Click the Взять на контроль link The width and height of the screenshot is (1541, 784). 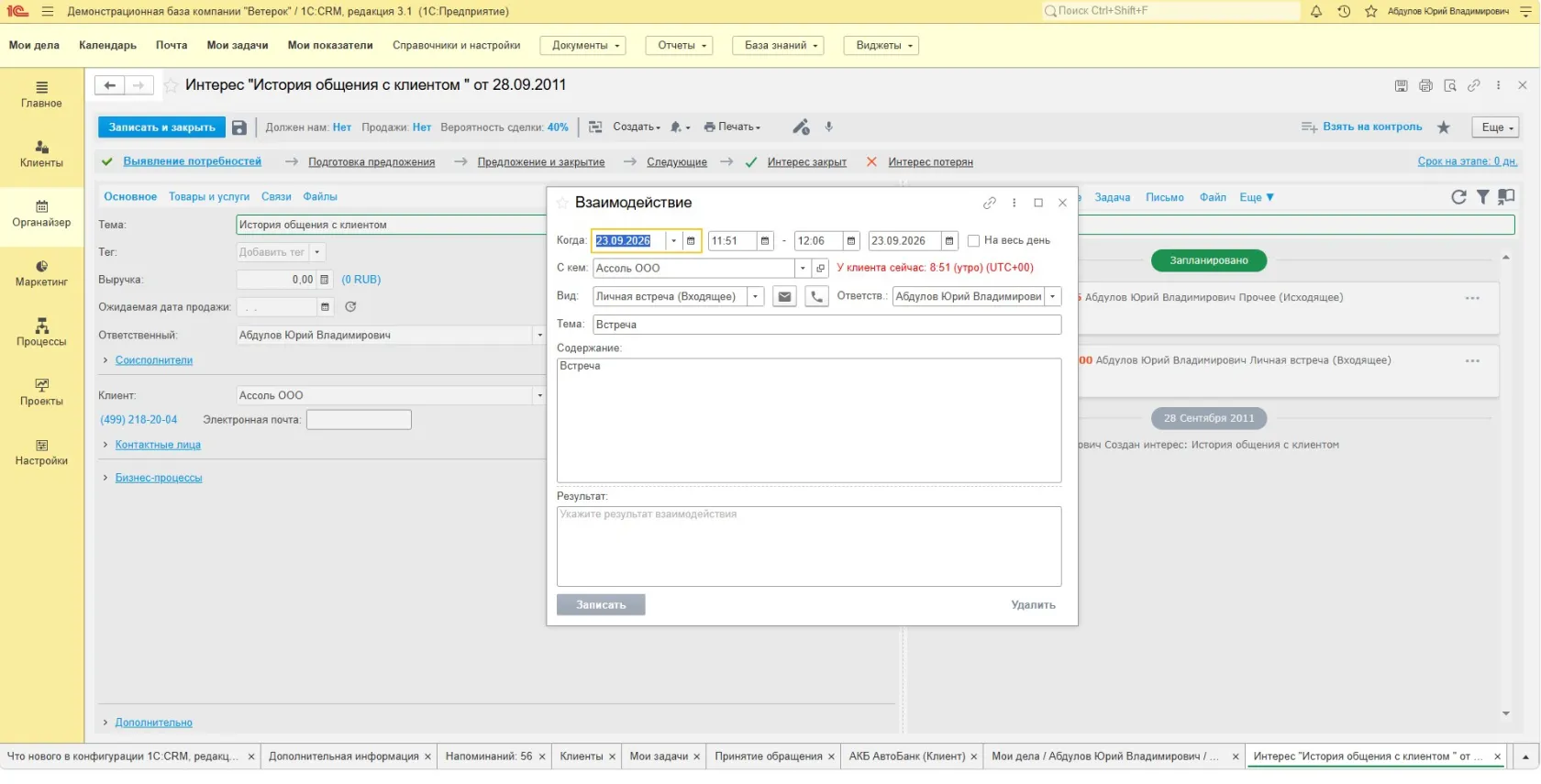pyautogui.click(x=1372, y=127)
